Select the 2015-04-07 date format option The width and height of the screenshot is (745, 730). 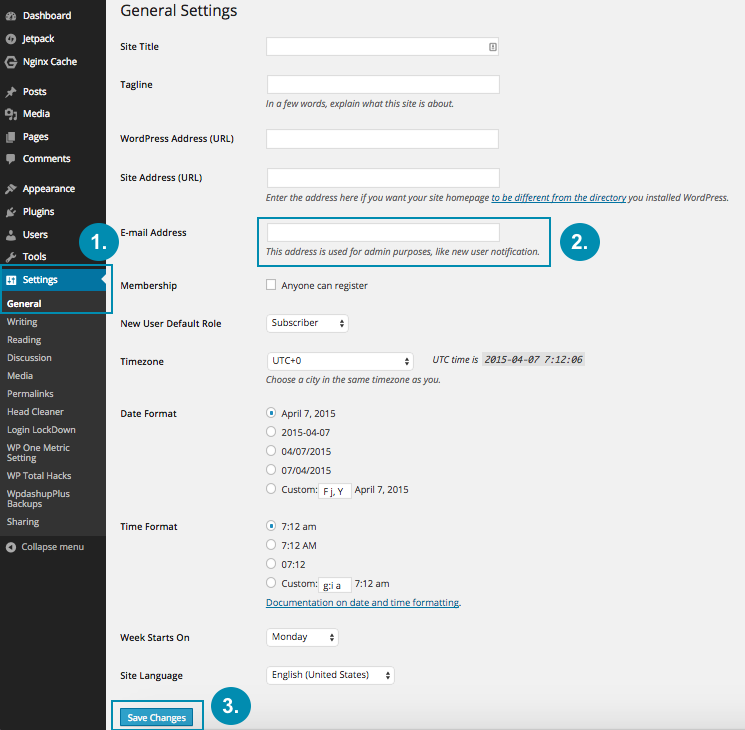[271, 432]
